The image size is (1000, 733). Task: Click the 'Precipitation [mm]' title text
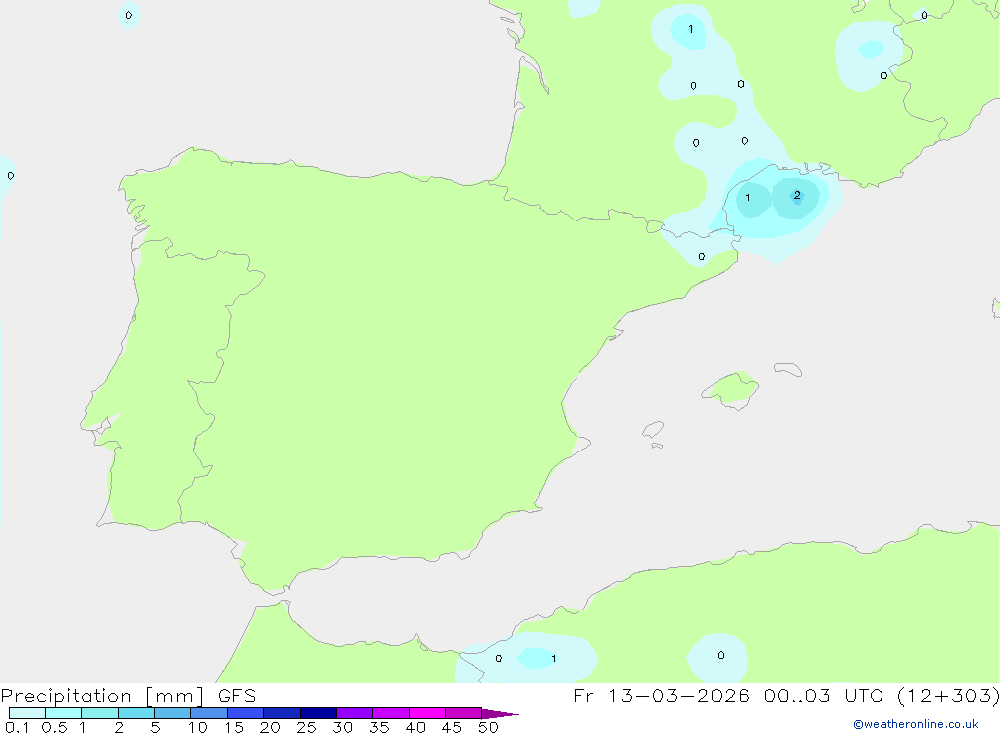102,696
